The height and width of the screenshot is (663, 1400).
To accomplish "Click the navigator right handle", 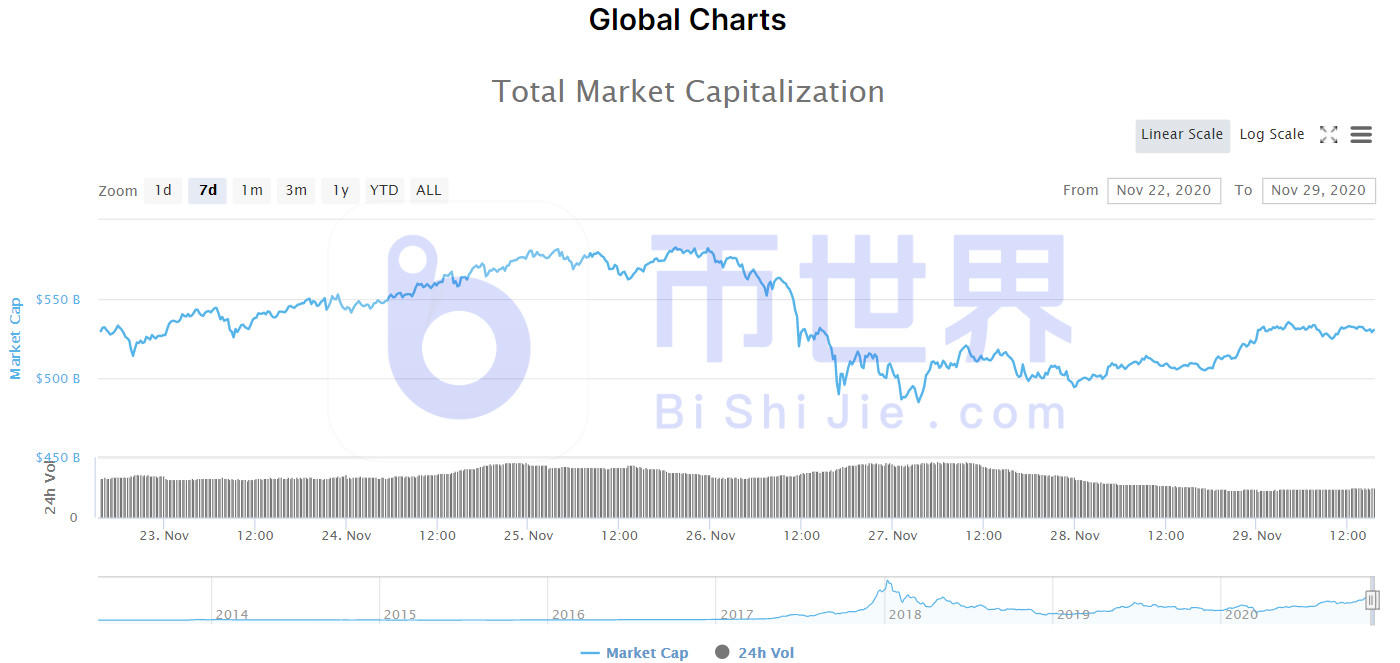I will 1372,600.
